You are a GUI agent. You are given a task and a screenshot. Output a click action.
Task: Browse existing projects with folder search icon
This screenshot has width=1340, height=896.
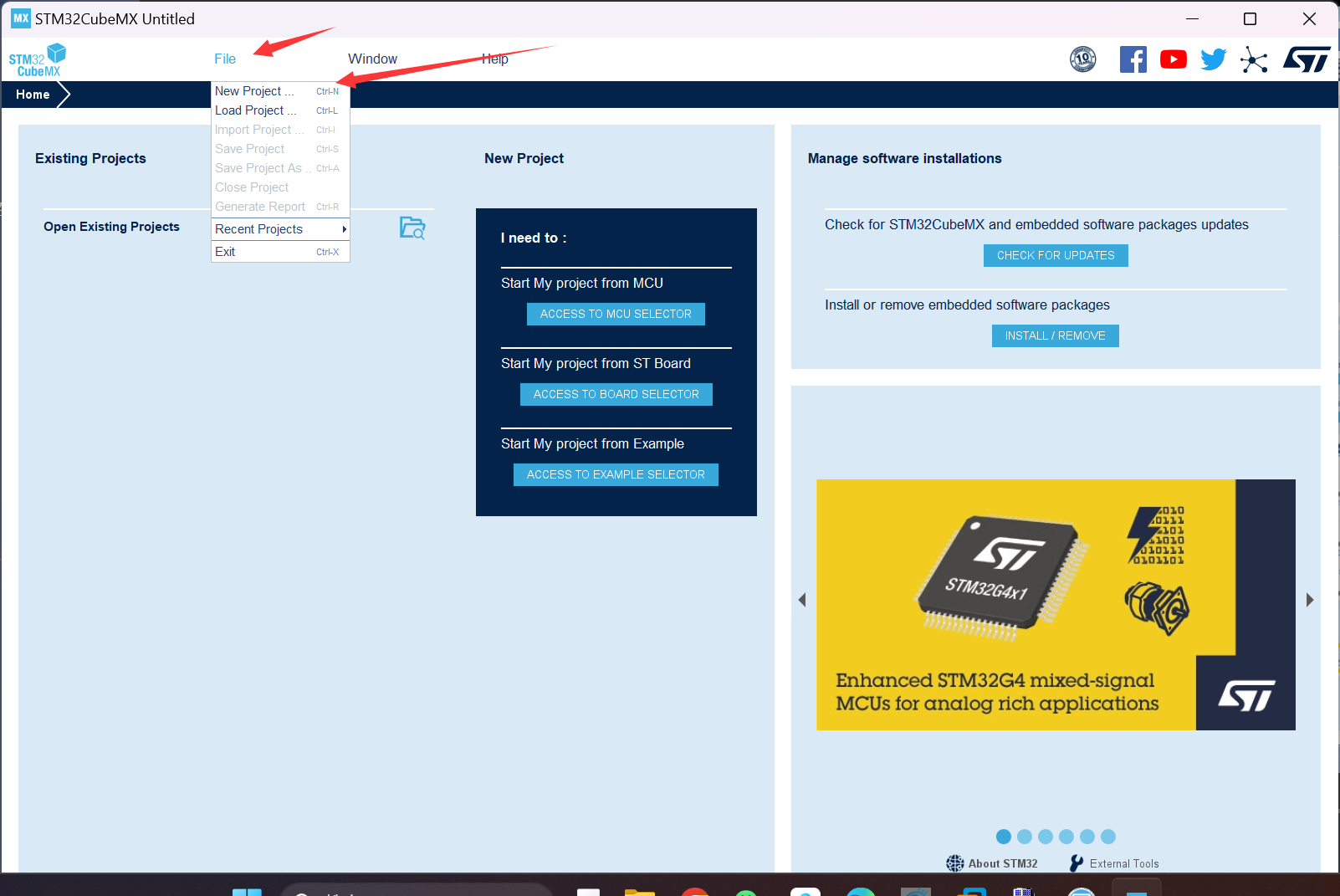(x=412, y=228)
